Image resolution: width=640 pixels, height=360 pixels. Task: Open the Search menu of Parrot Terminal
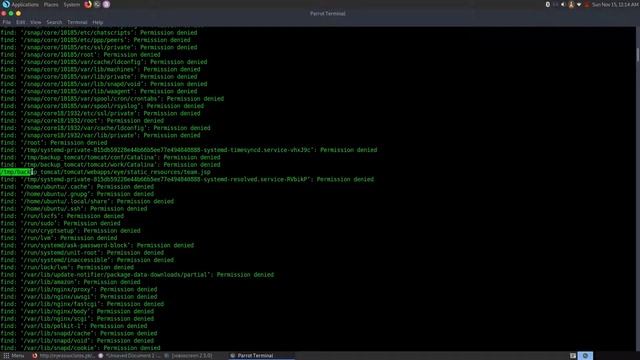54,22
